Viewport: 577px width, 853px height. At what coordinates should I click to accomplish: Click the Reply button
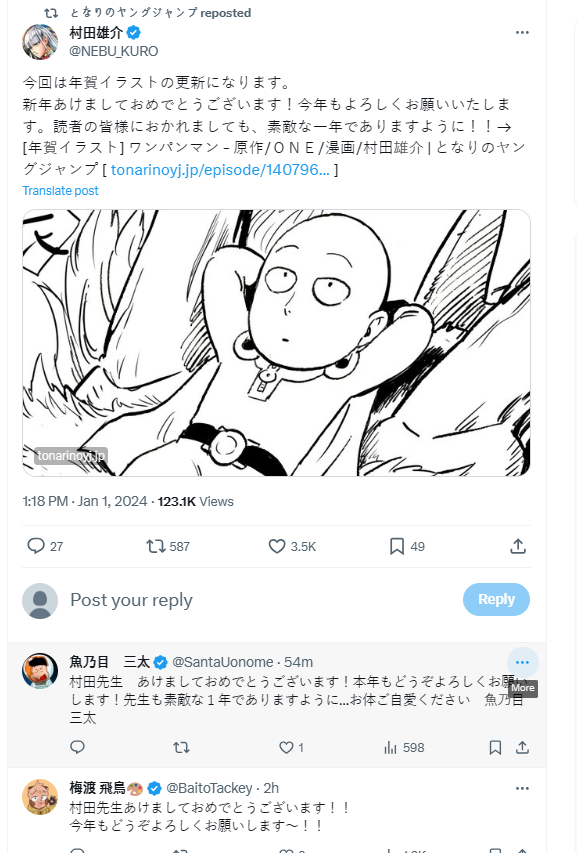pyautogui.click(x=496, y=599)
